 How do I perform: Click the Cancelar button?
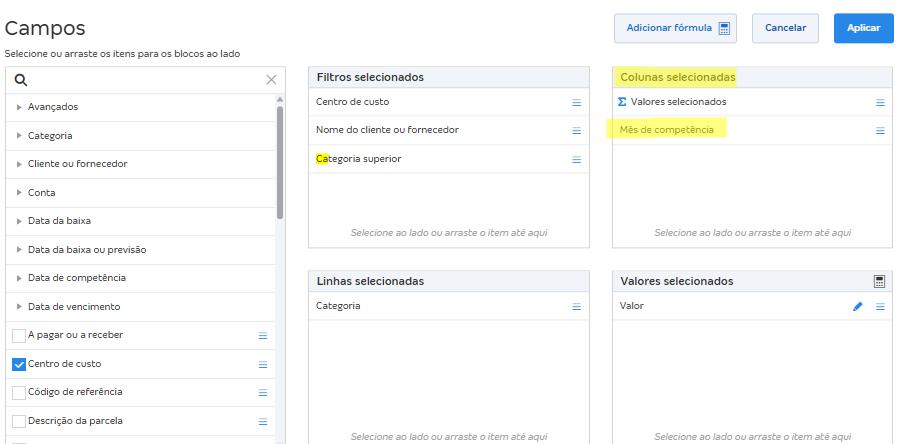785,28
